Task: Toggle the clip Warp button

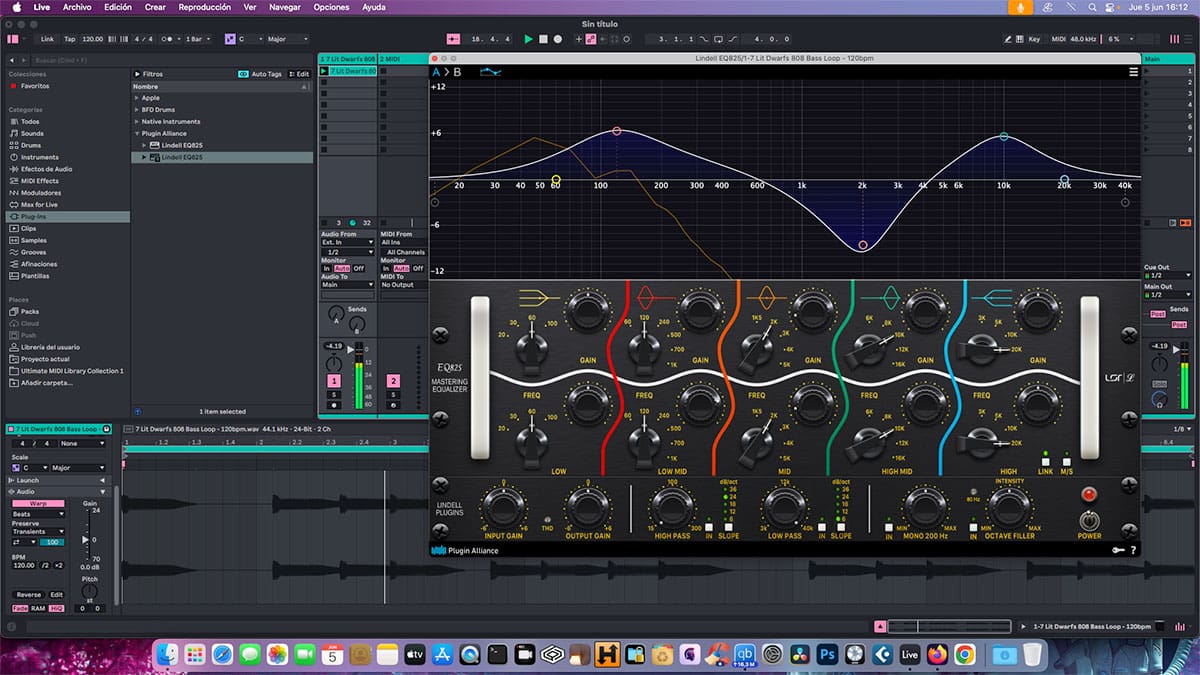Action: tap(39, 503)
